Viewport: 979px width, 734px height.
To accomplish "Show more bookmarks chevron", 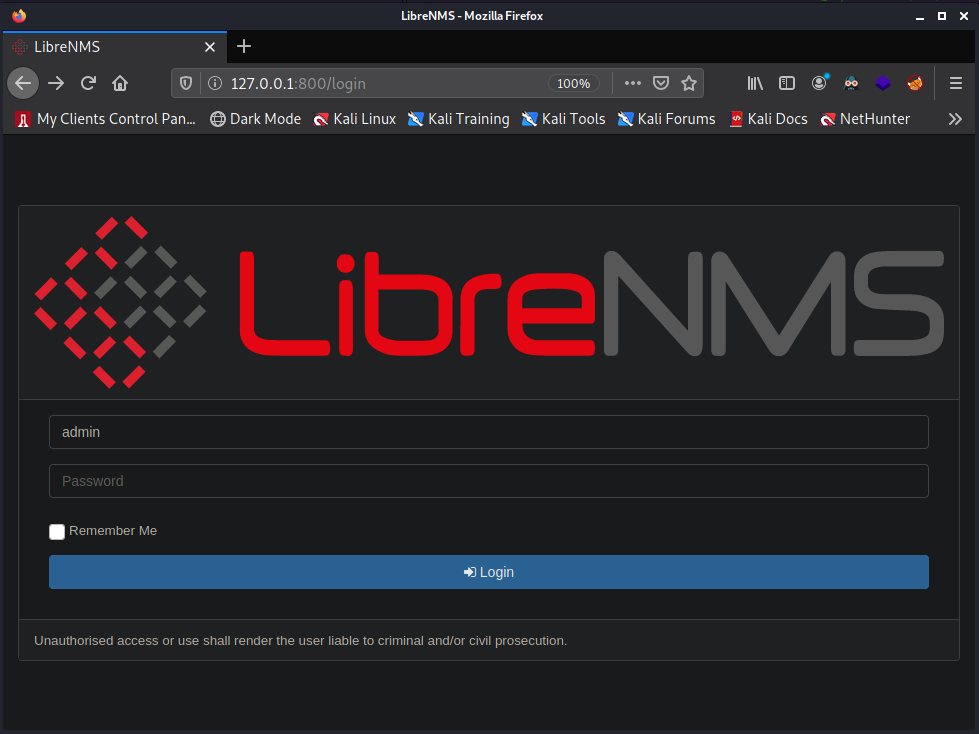I will tap(955, 119).
